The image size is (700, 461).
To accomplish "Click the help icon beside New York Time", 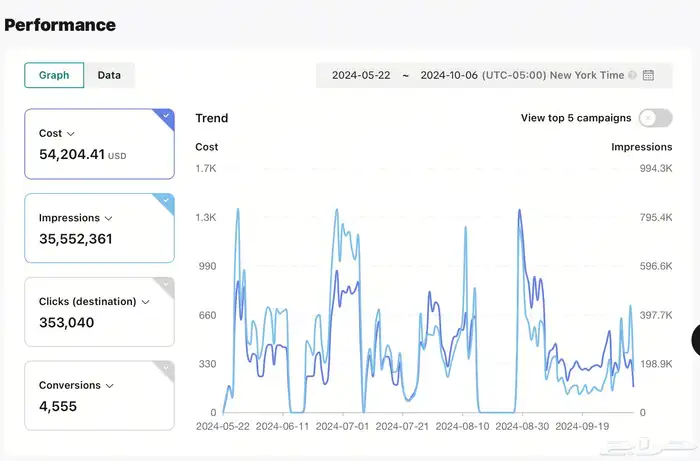I will pyautogui.click(x=632, y=75).
